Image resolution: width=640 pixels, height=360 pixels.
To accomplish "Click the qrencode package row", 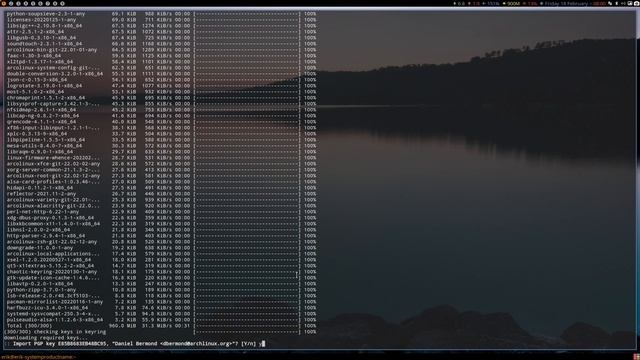I will pyautogui.click(x=161, y=122).
